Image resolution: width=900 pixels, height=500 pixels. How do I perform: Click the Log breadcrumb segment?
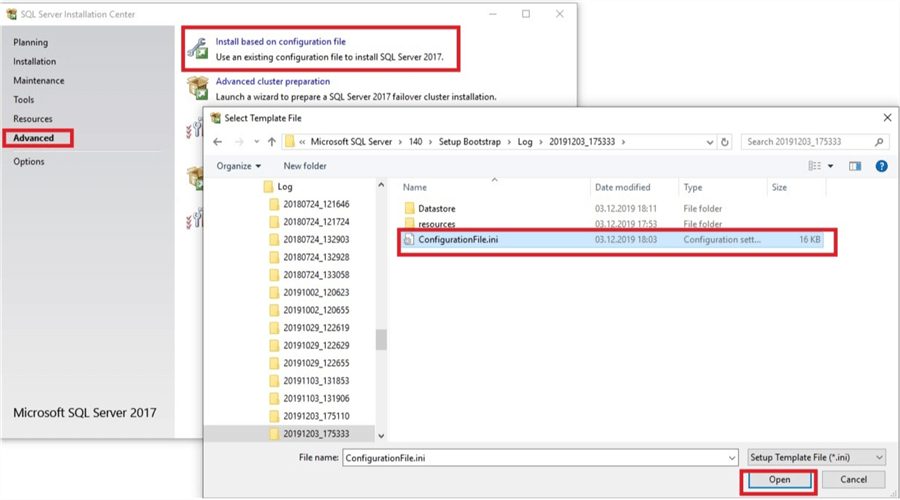525,142
